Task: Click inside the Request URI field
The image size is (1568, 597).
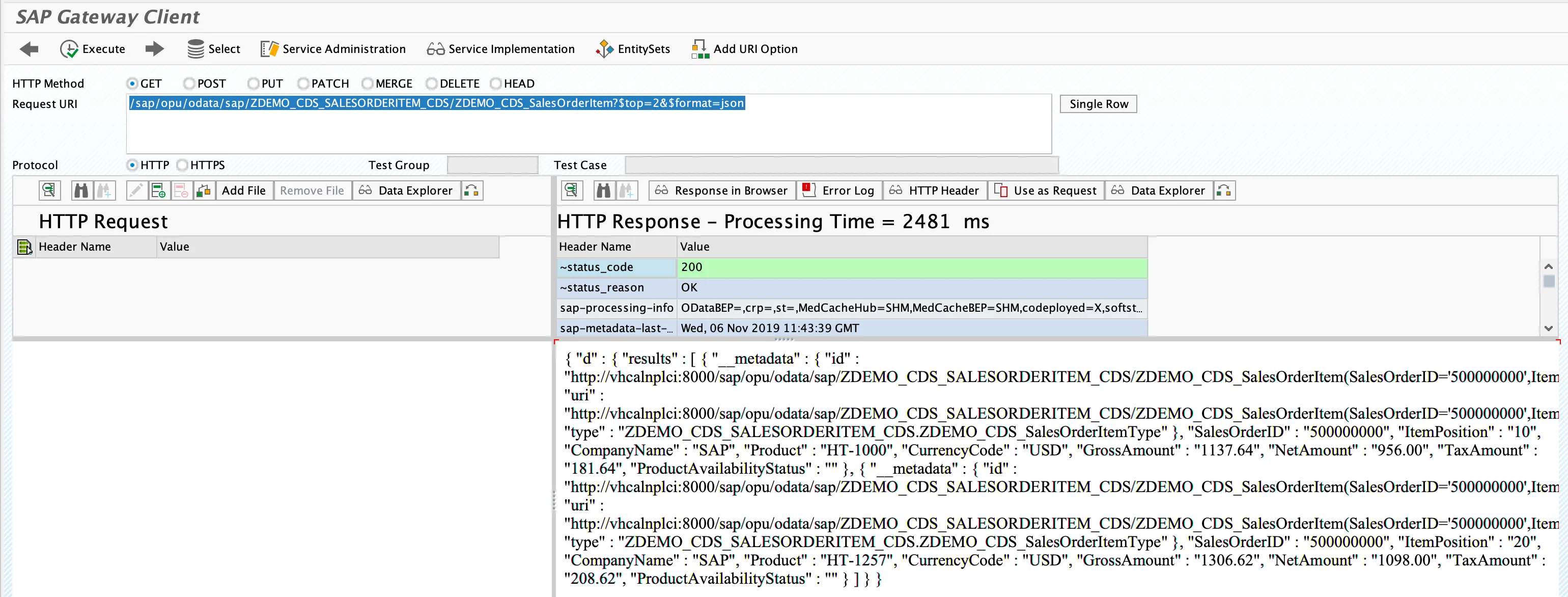Action: (x=588, y=128)
